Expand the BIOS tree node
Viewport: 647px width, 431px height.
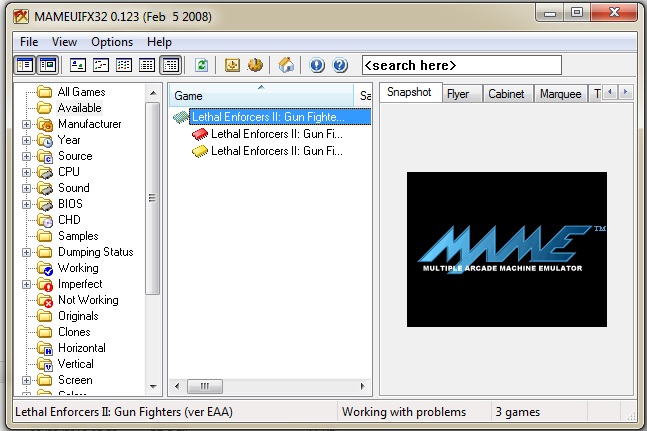coord(26,204)
